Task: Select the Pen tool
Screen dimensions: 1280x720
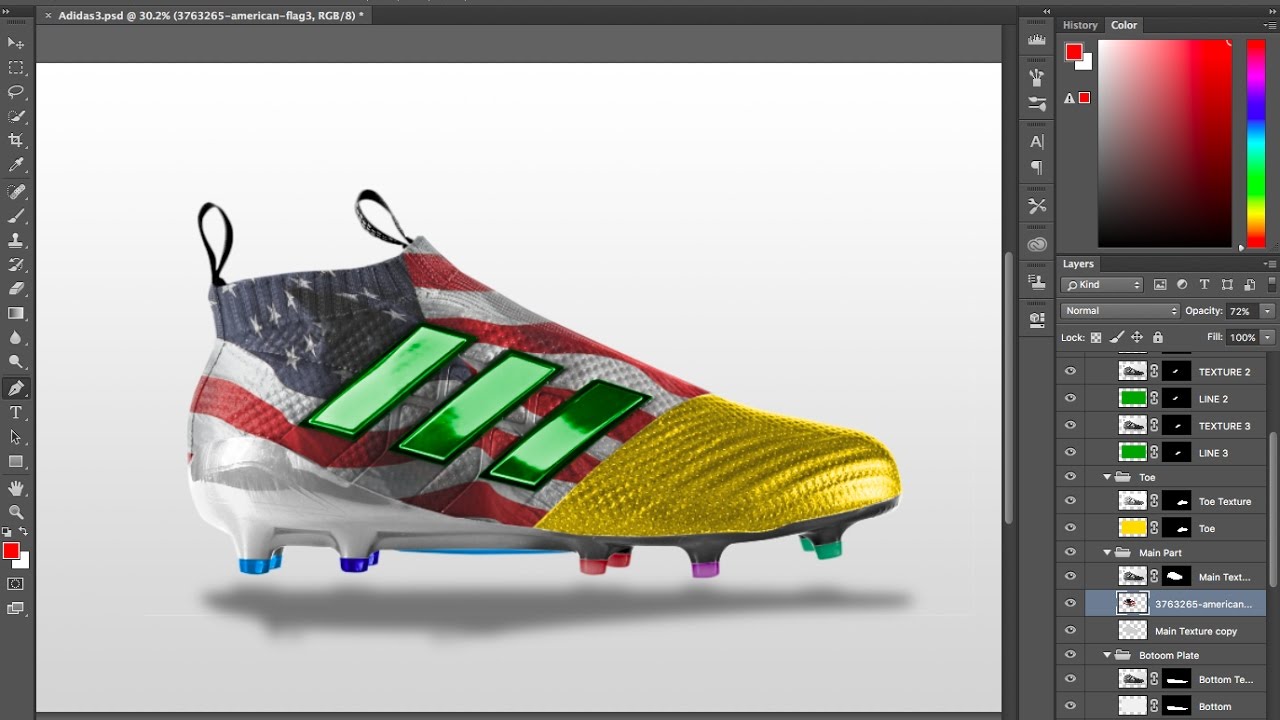Action: pos(16,388)
